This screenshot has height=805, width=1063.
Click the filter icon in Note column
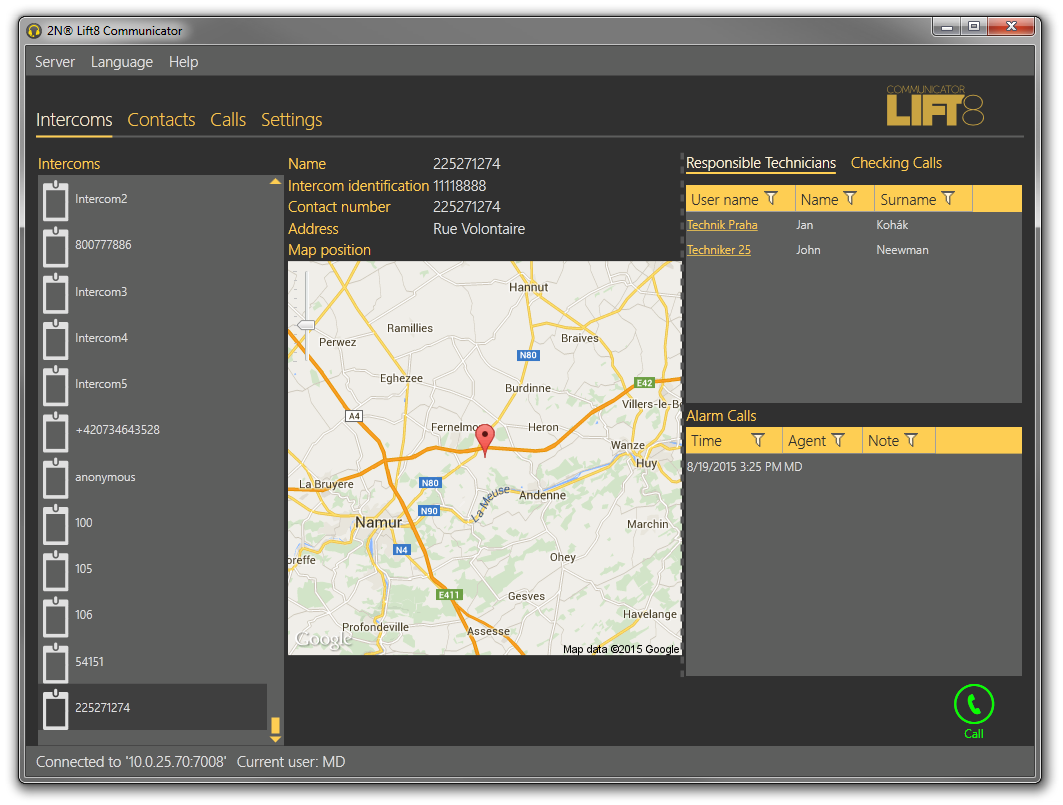coord(911,440)
